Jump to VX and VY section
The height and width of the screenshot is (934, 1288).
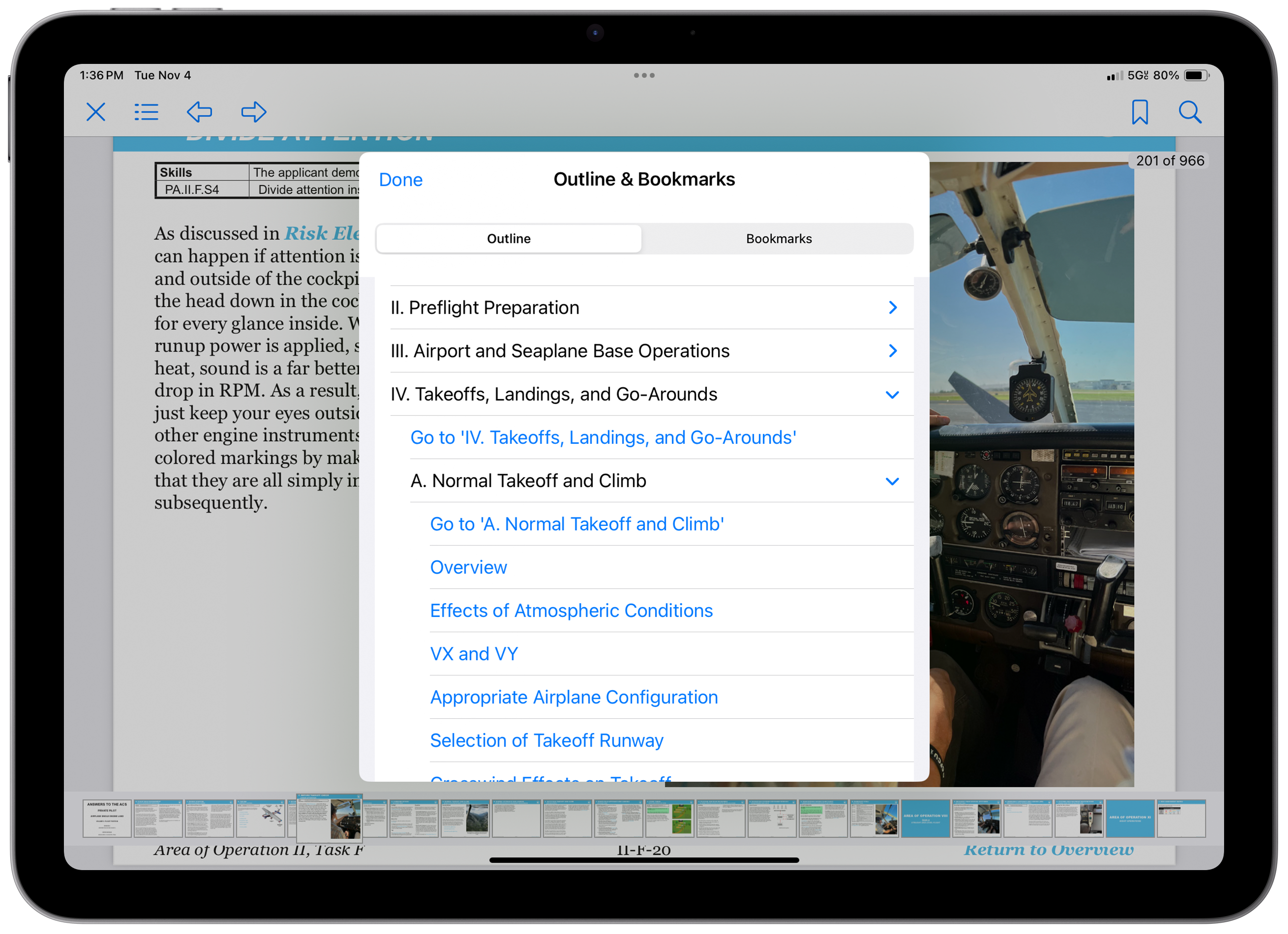[x=473, y=653]
